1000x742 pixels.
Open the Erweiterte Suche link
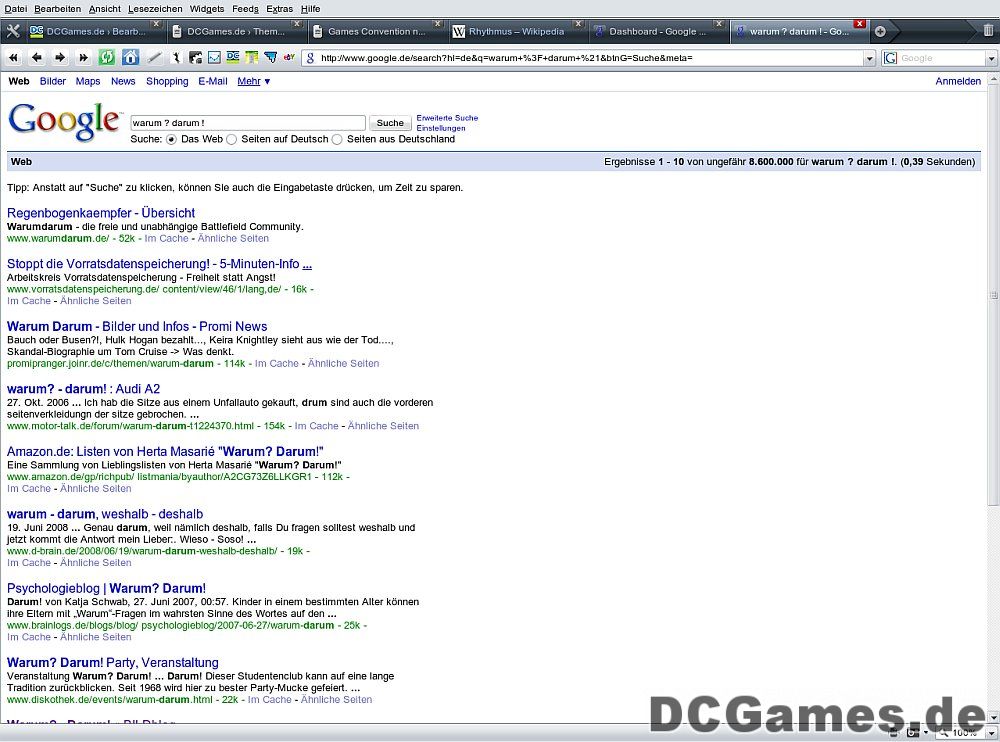pos(447,118)
